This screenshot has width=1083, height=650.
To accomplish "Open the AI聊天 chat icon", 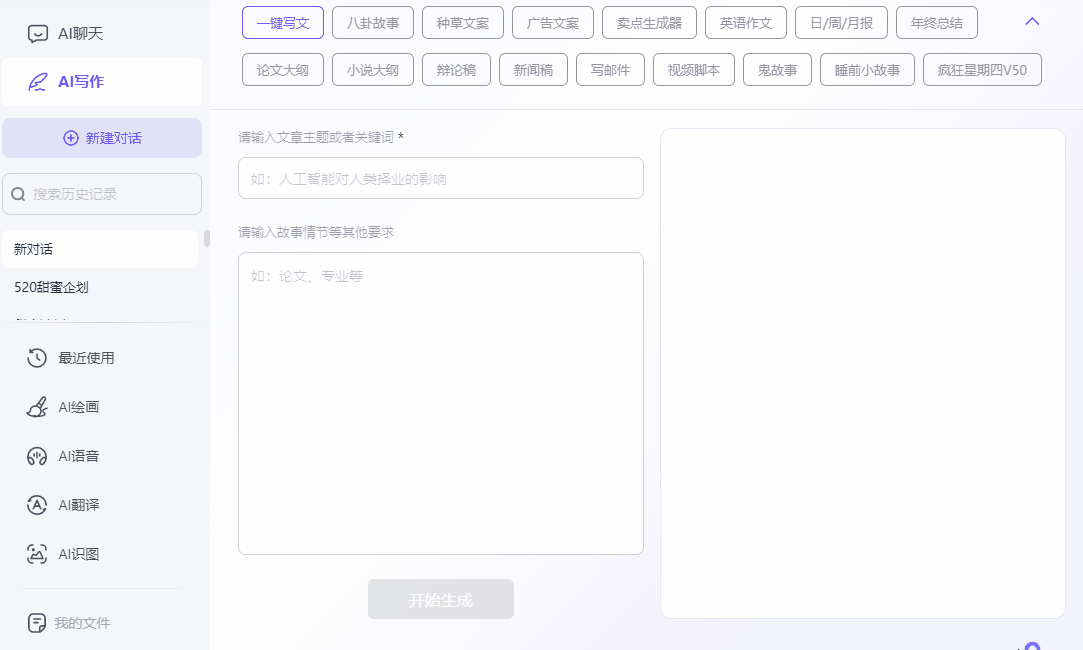I will coord(38,34).
